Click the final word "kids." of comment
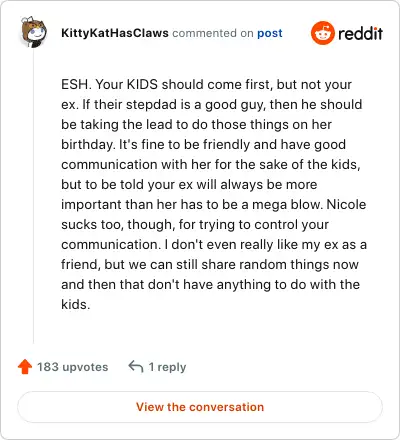The width and height of the screenshot is (400, 440). (x=76, y=304)
